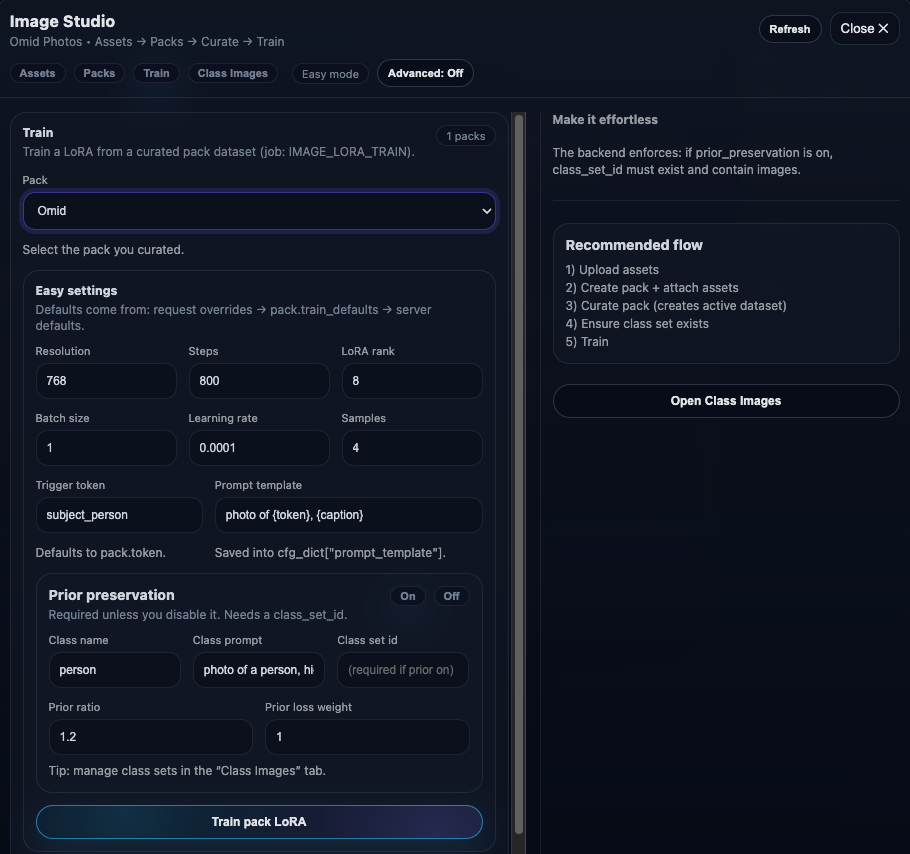This screenshot has height=854, width=910.
Task: Click the Class set id field
Action: coord(402,670)
